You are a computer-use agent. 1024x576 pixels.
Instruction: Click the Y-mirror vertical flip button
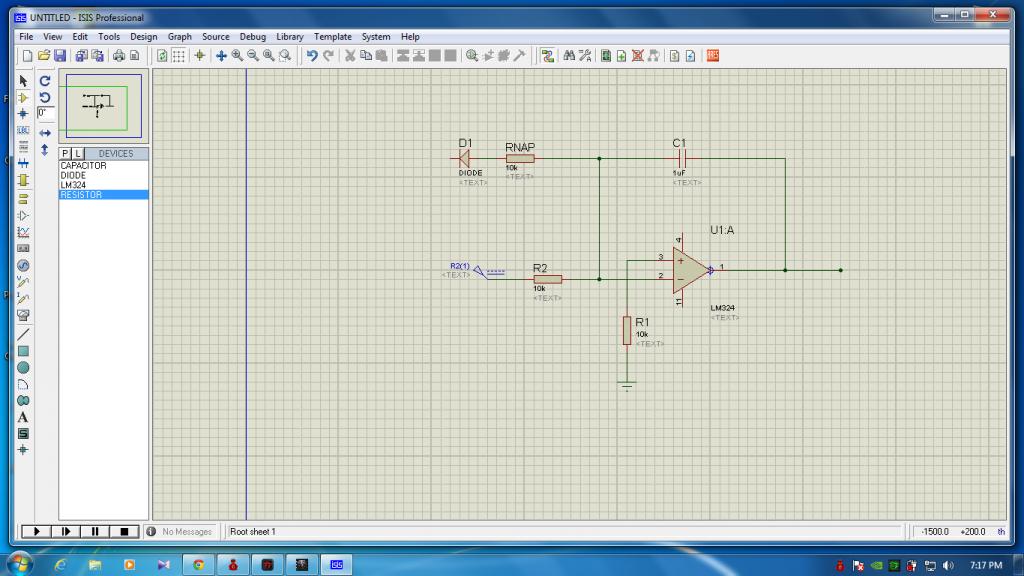point(45,149)
